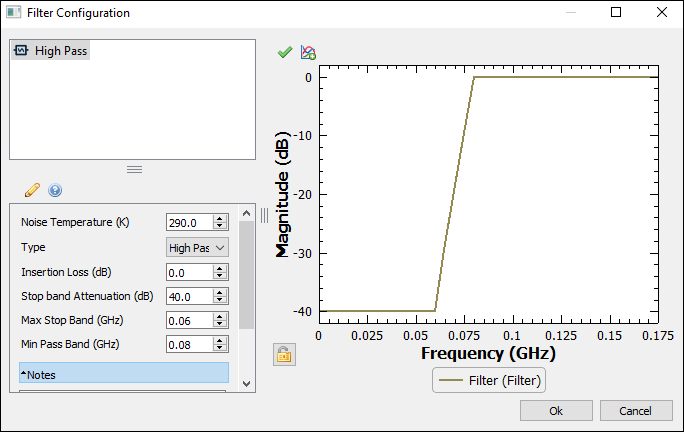Click the Noise Temperature input field

point(190,223)
